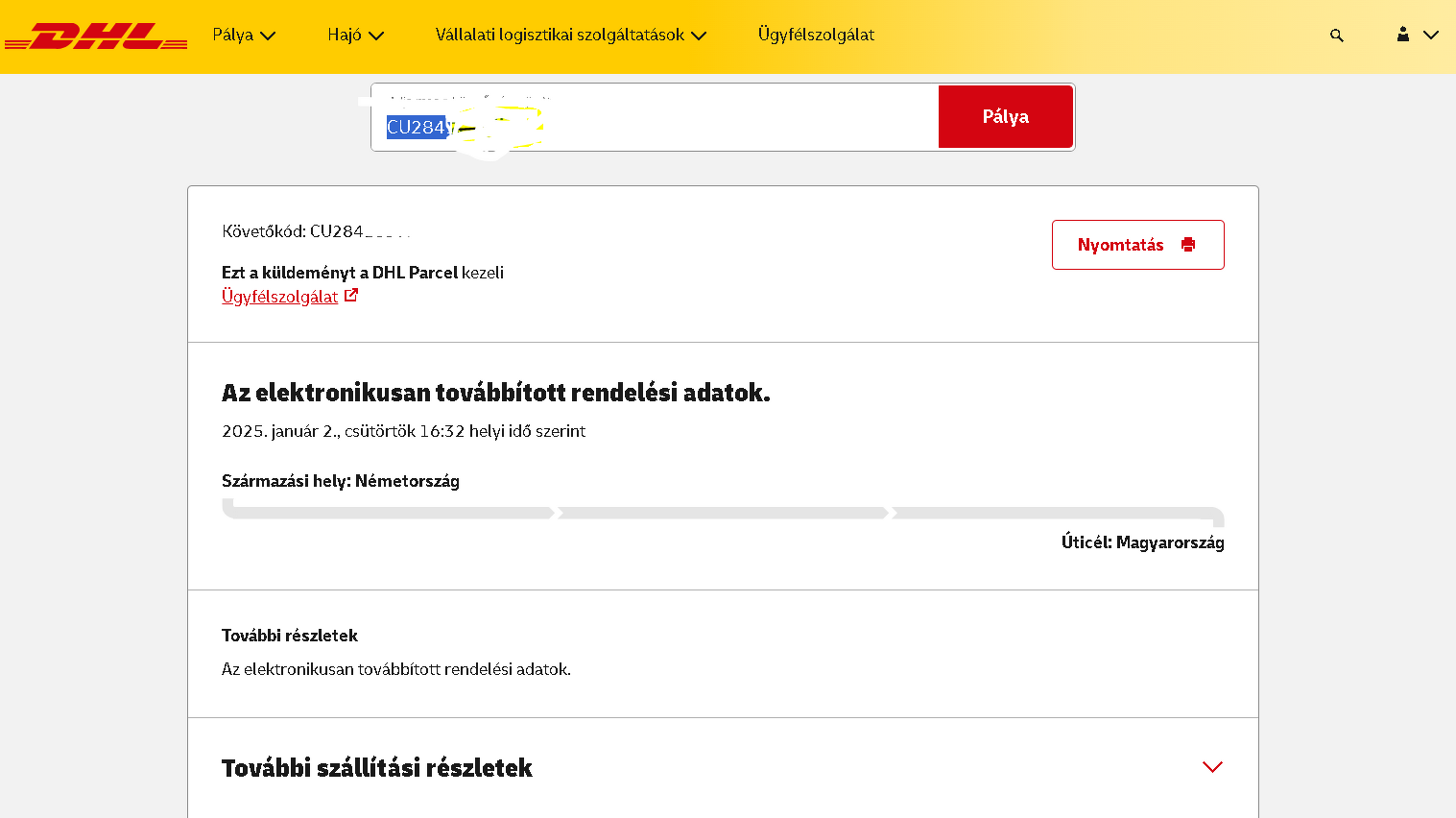Click the external link icon beside Ügyfélszolgálat

(351, 296)
